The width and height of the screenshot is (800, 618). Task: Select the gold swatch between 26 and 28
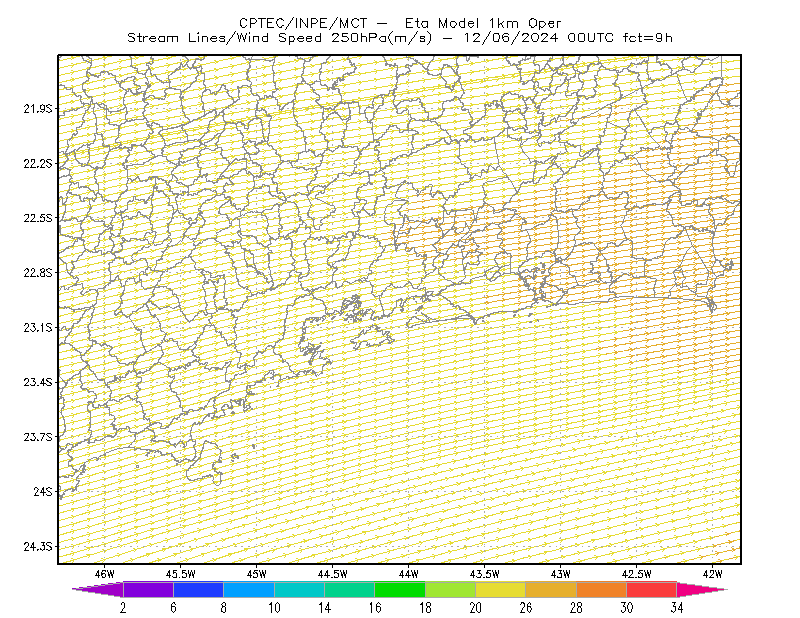(551, 589)
